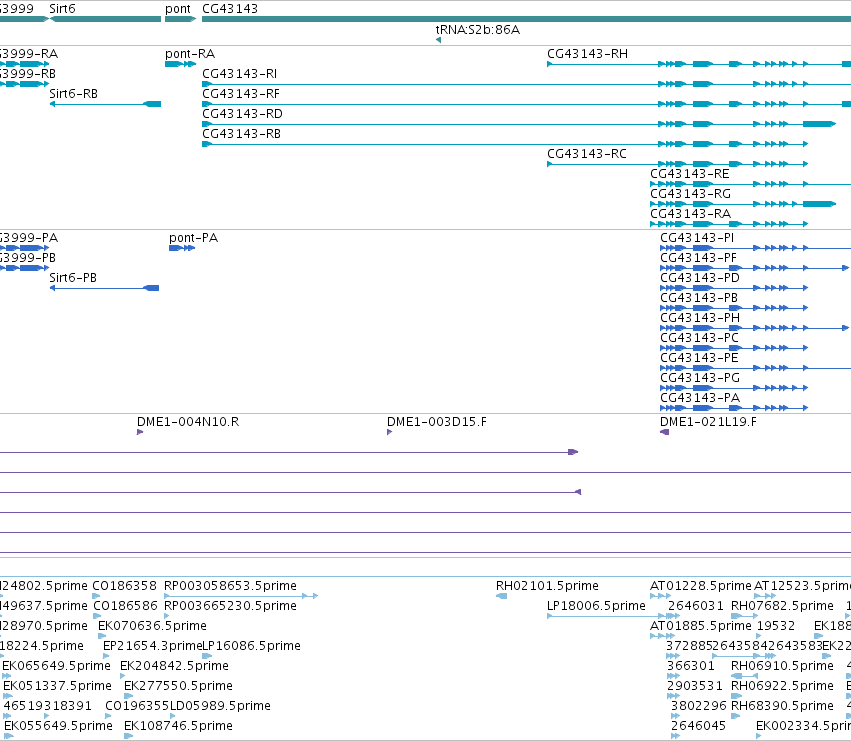Image resolution: width=851 pixels, height=741 pixels.
Task: Select the EK204842.5prime EST label
Action: click(174, 666)
